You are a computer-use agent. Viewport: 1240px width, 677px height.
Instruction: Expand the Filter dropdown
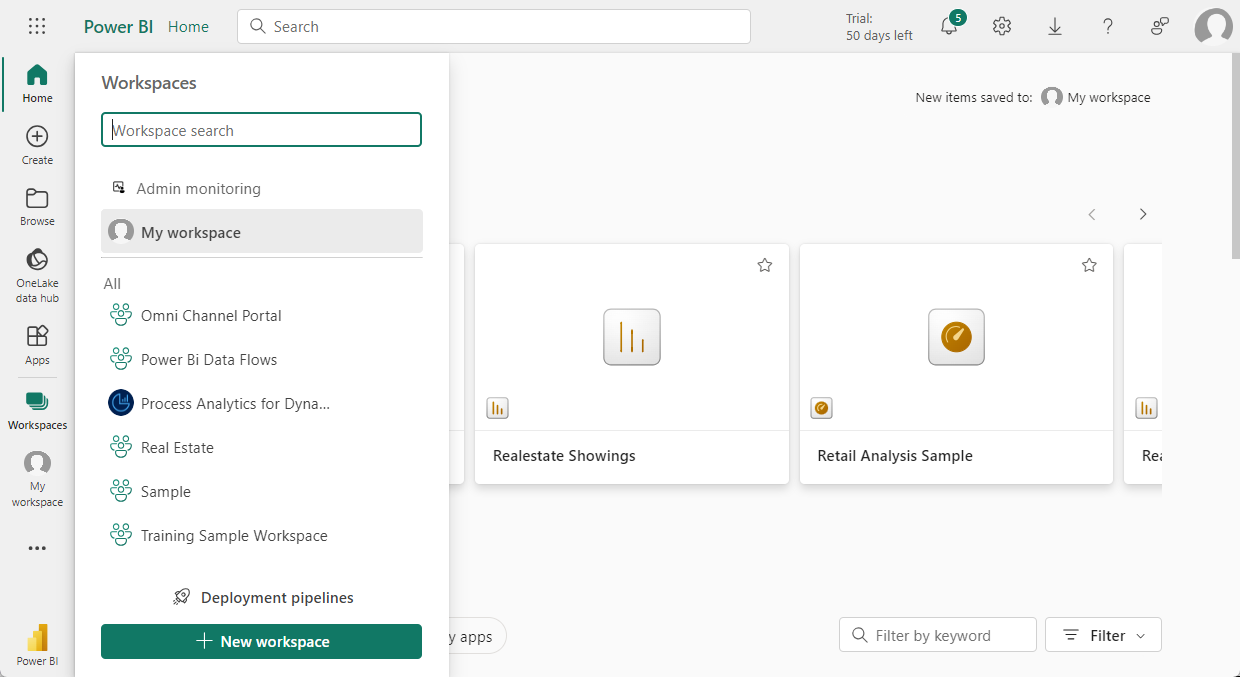pyautogui.click(x=1103, y=635)
